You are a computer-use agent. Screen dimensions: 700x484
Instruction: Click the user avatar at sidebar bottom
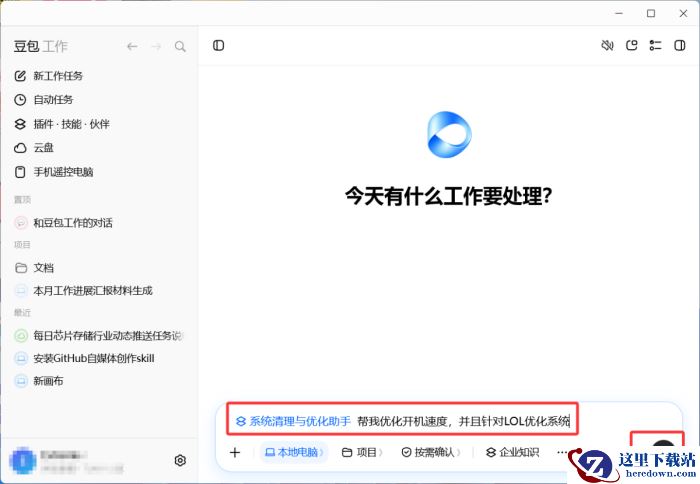click(23, 461)
